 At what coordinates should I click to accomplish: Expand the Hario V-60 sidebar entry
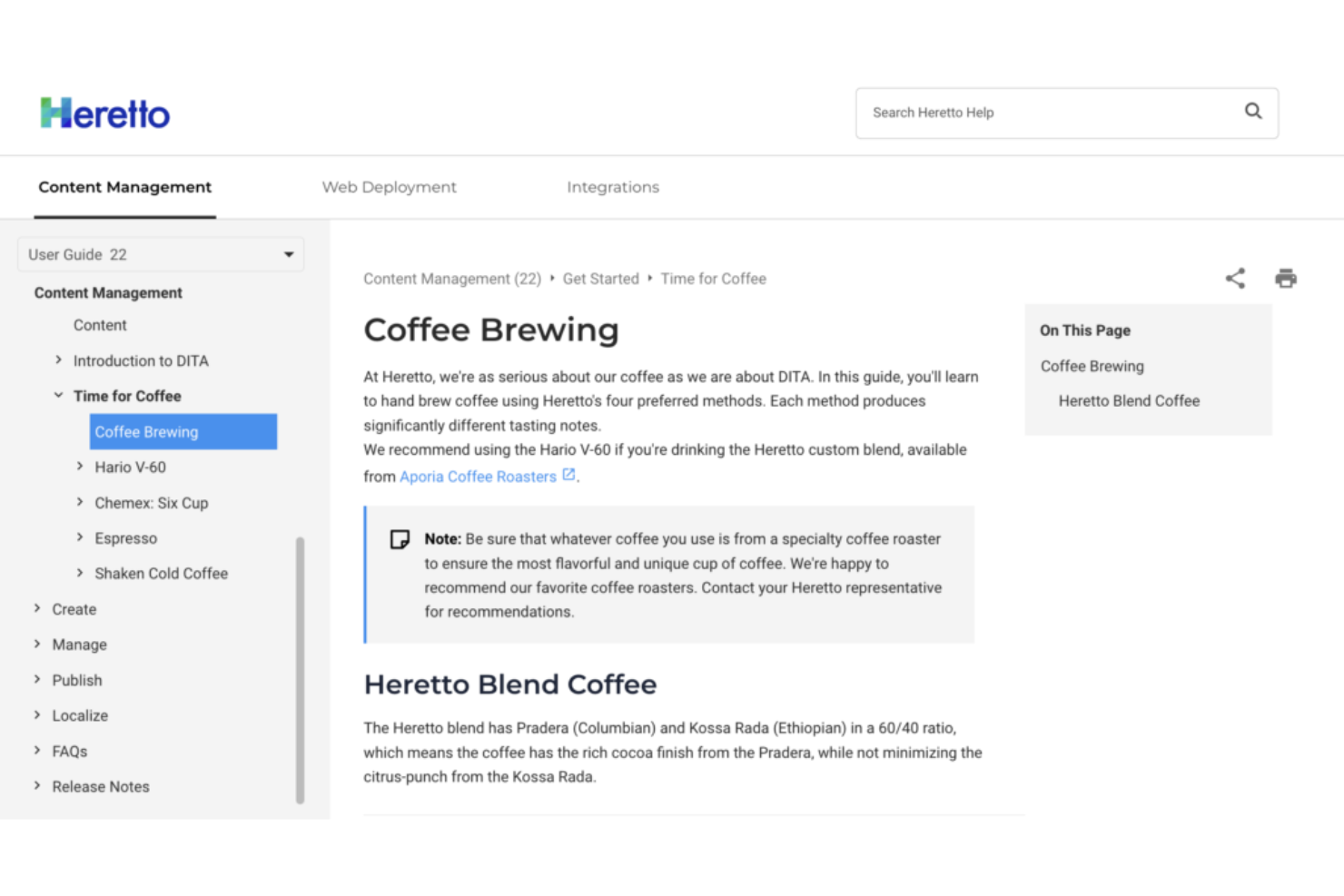(x=80, y=467)
